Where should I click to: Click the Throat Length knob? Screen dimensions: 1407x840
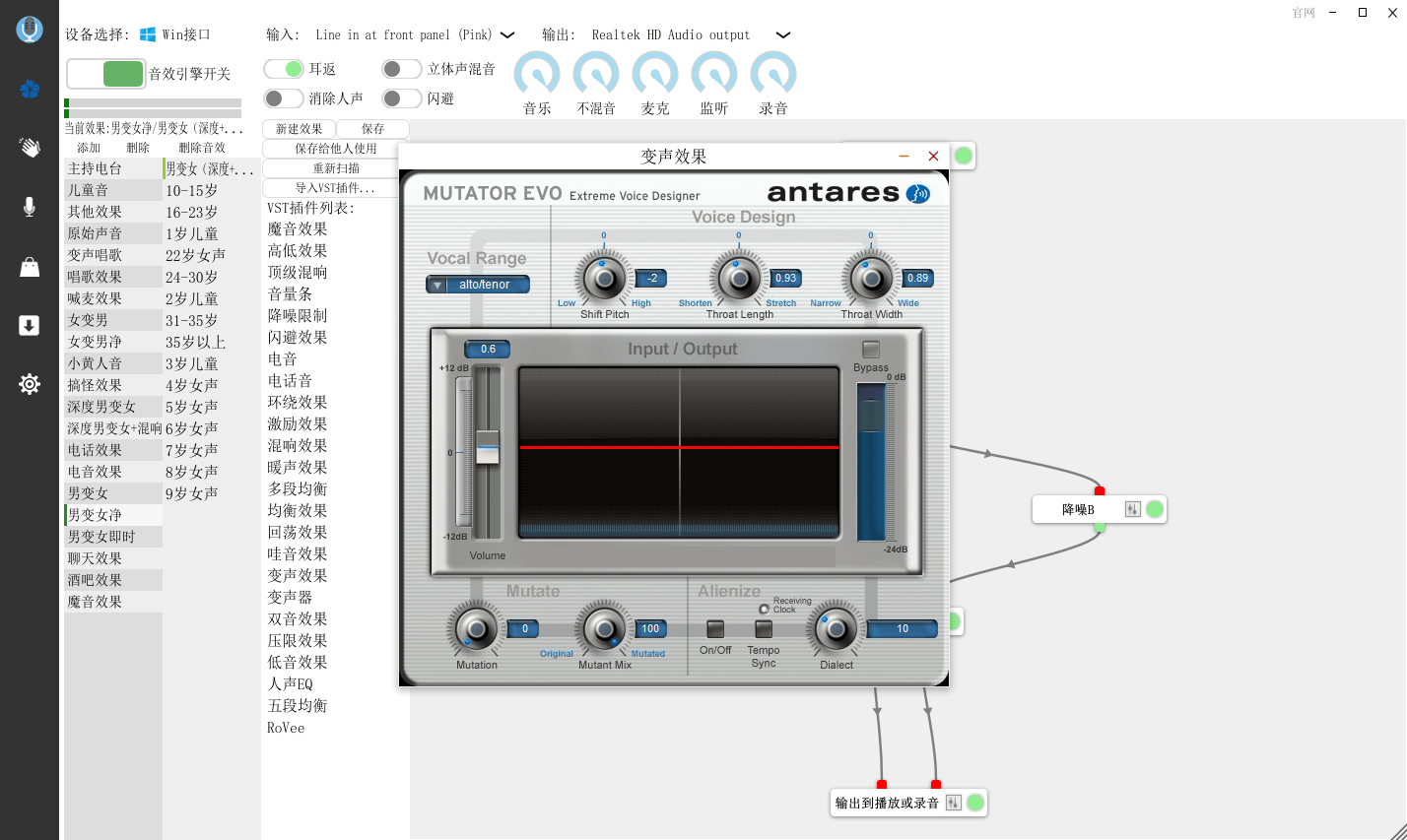[x=739, y=278]
